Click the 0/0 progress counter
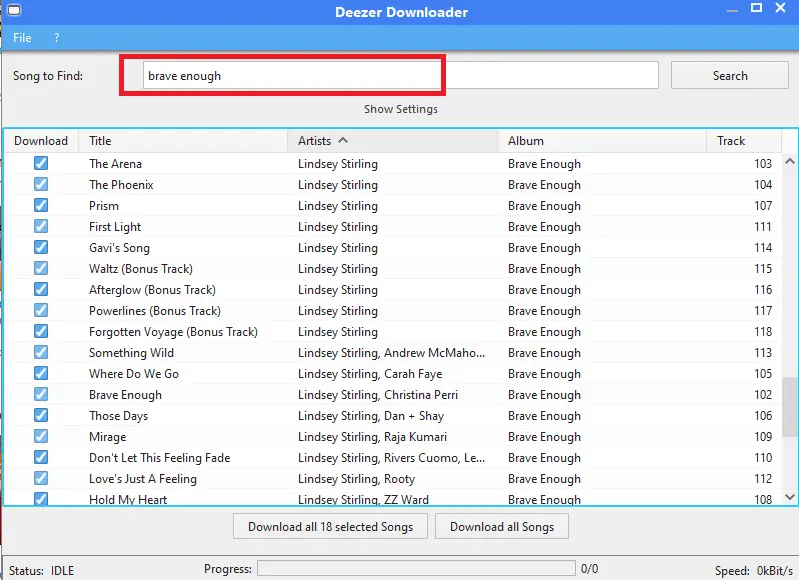Viewport: 799px width, 580px height. tap(589, 568)
